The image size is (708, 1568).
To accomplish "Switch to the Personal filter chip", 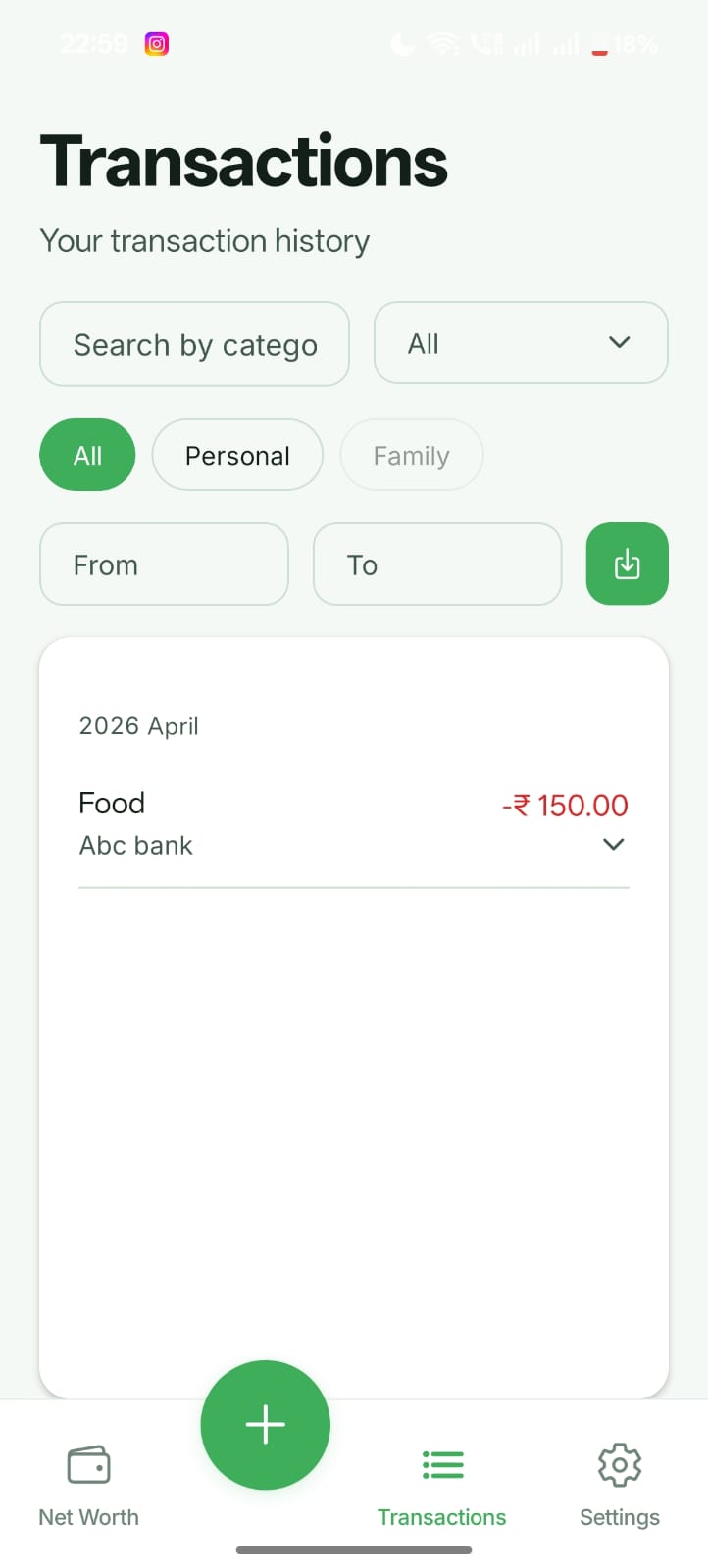I will point(237,455).
